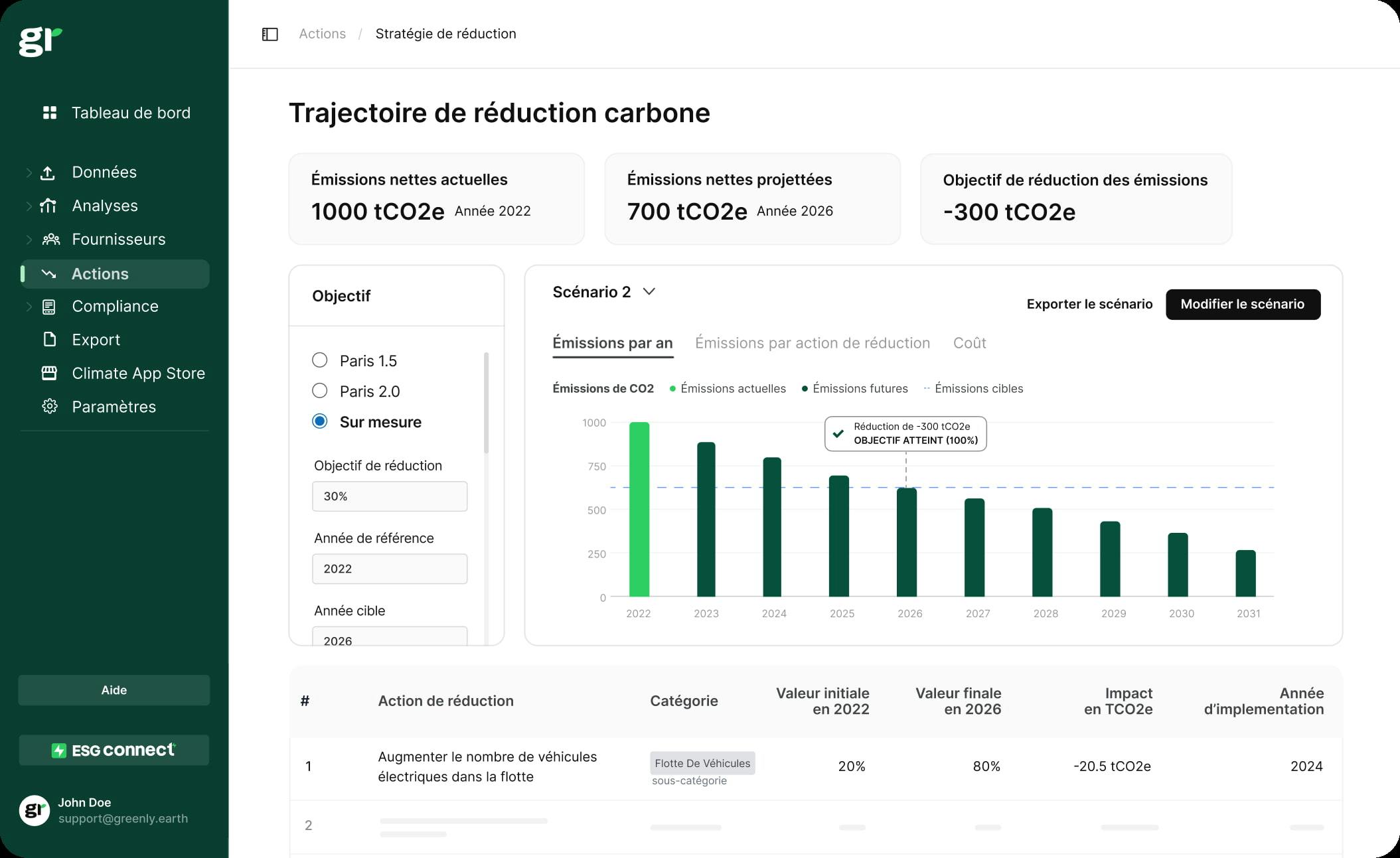
Task: Click the Tableau de bord icon
Action: click(x=49, y=112)
